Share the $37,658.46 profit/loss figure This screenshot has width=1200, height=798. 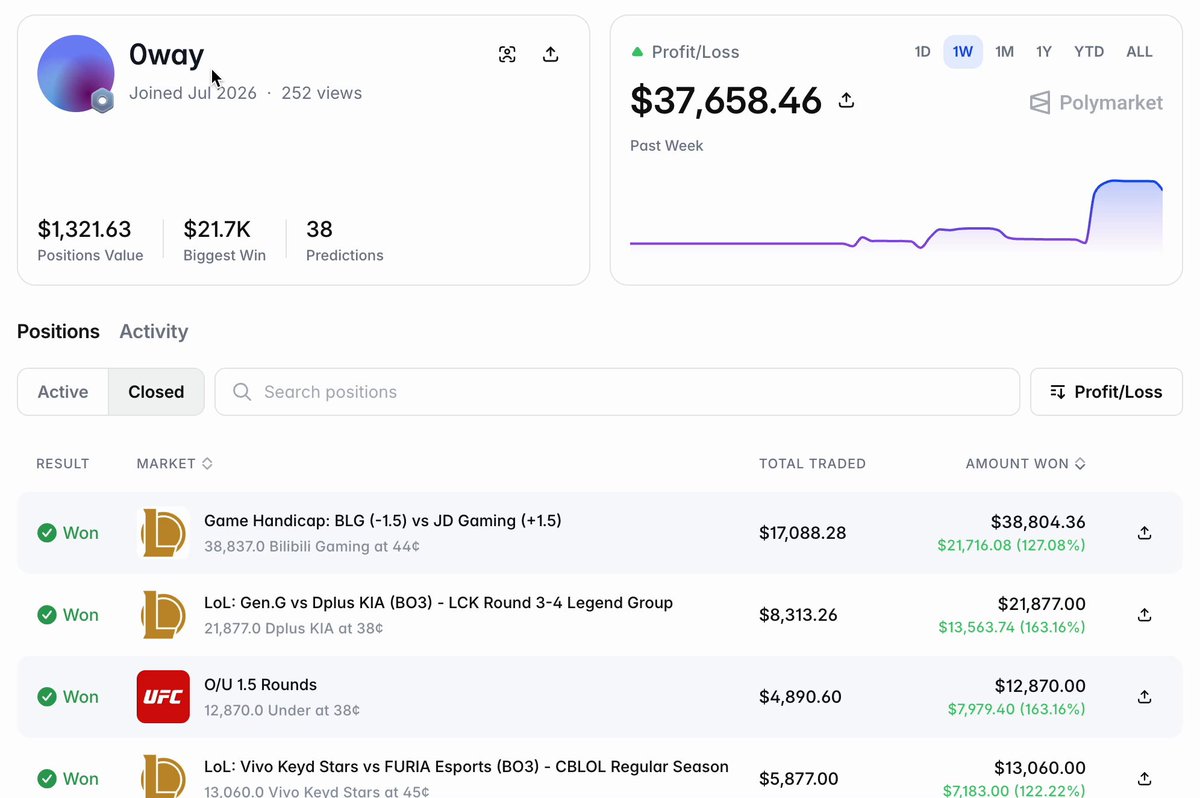846,100
